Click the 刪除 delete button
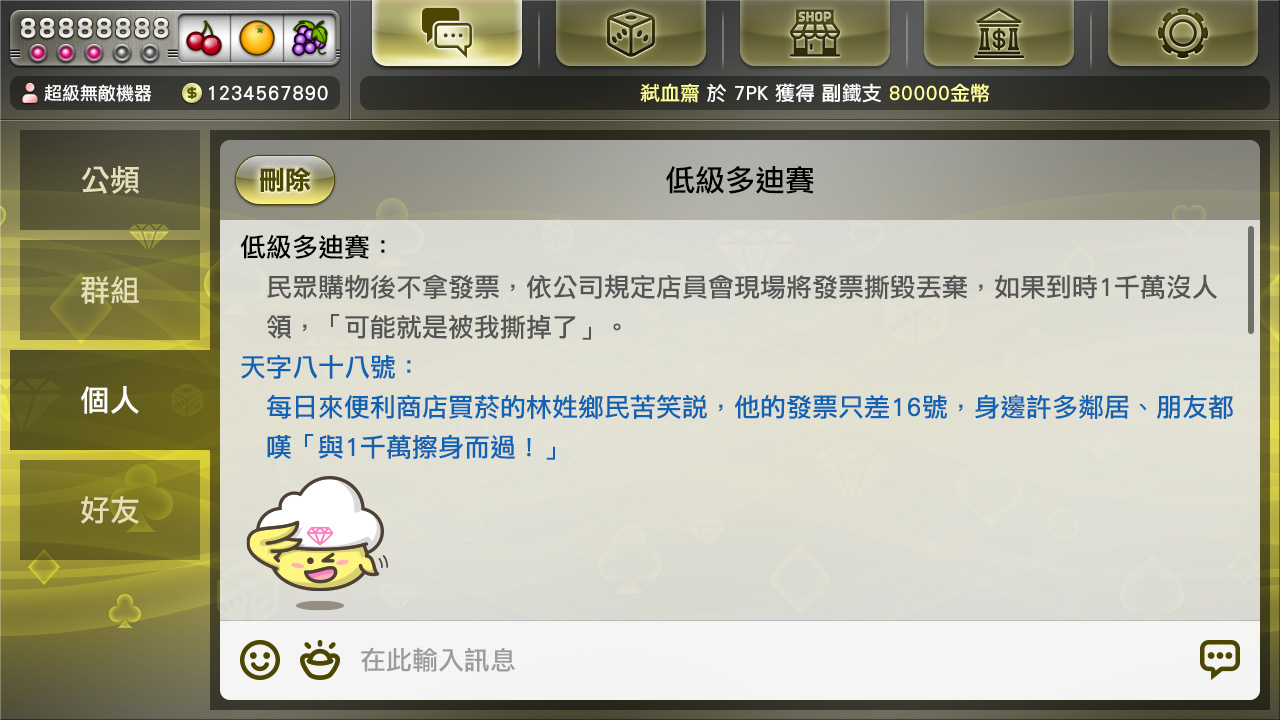The width and height of the screenshot is (1280, 720). (x=285, y=180)
